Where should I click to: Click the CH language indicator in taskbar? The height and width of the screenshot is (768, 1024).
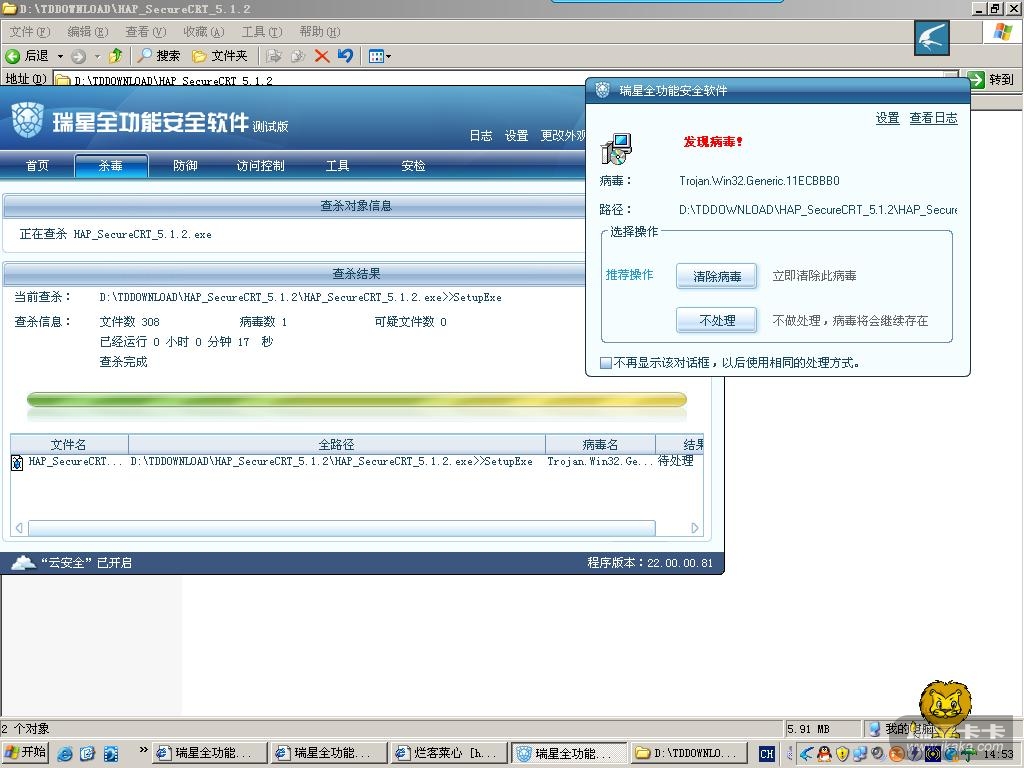point(767,754)
